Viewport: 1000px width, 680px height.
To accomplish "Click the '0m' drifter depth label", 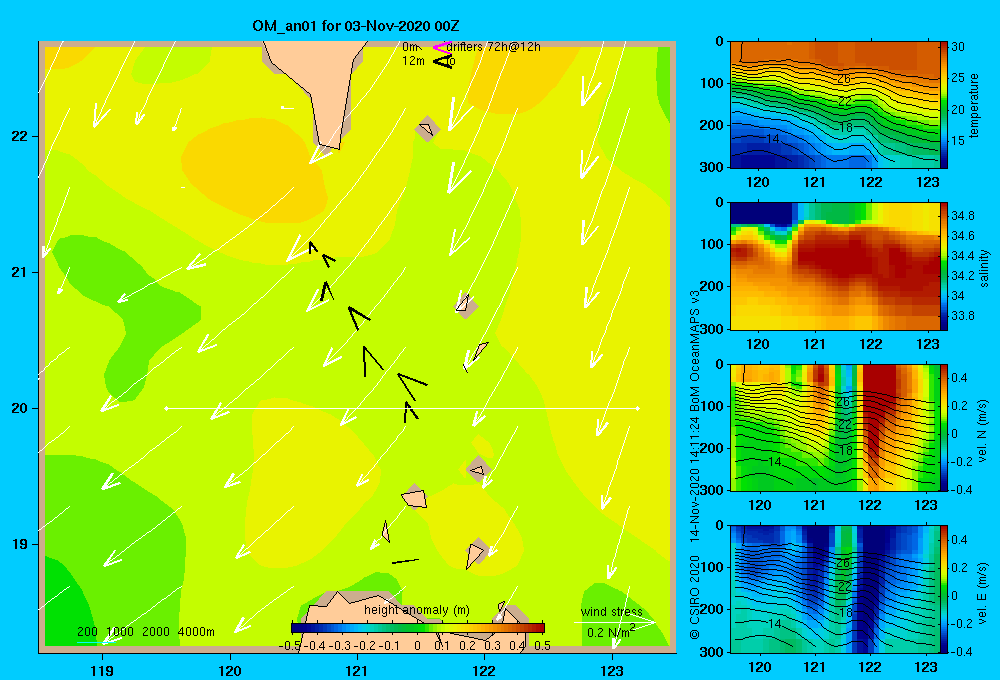I will point(410,47).
